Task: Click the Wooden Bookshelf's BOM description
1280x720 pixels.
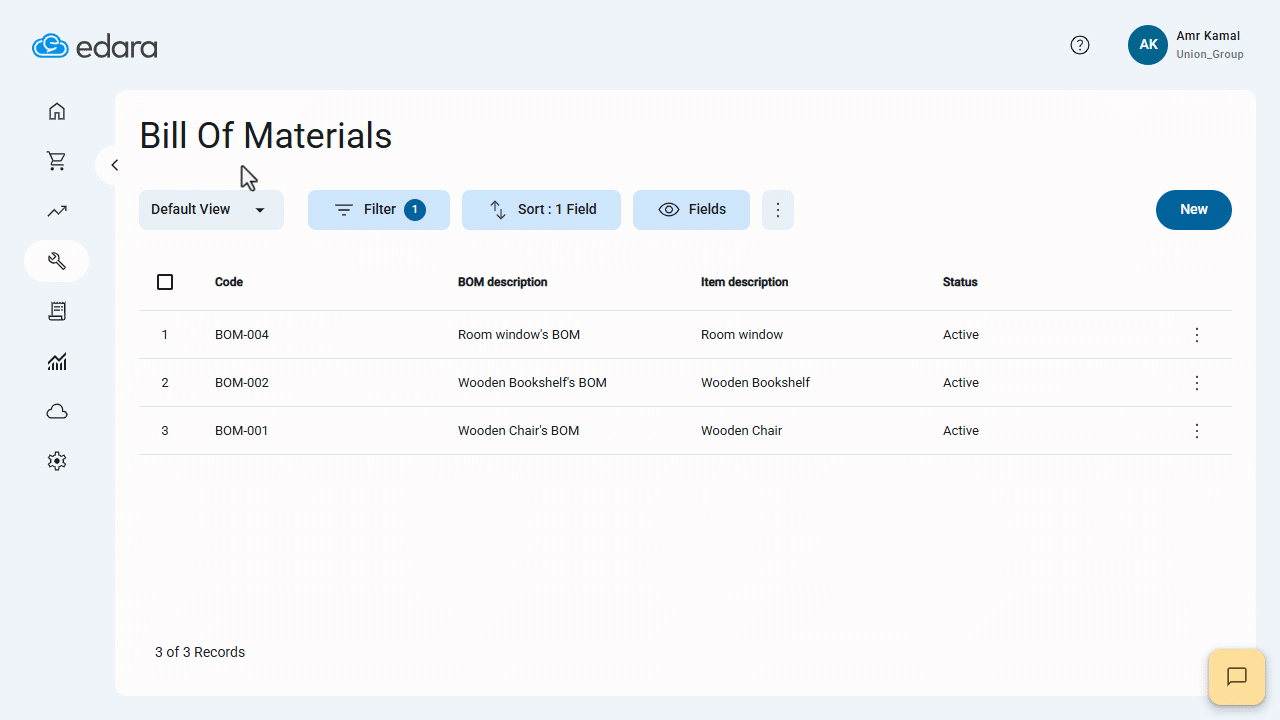Action: (532, 383)
